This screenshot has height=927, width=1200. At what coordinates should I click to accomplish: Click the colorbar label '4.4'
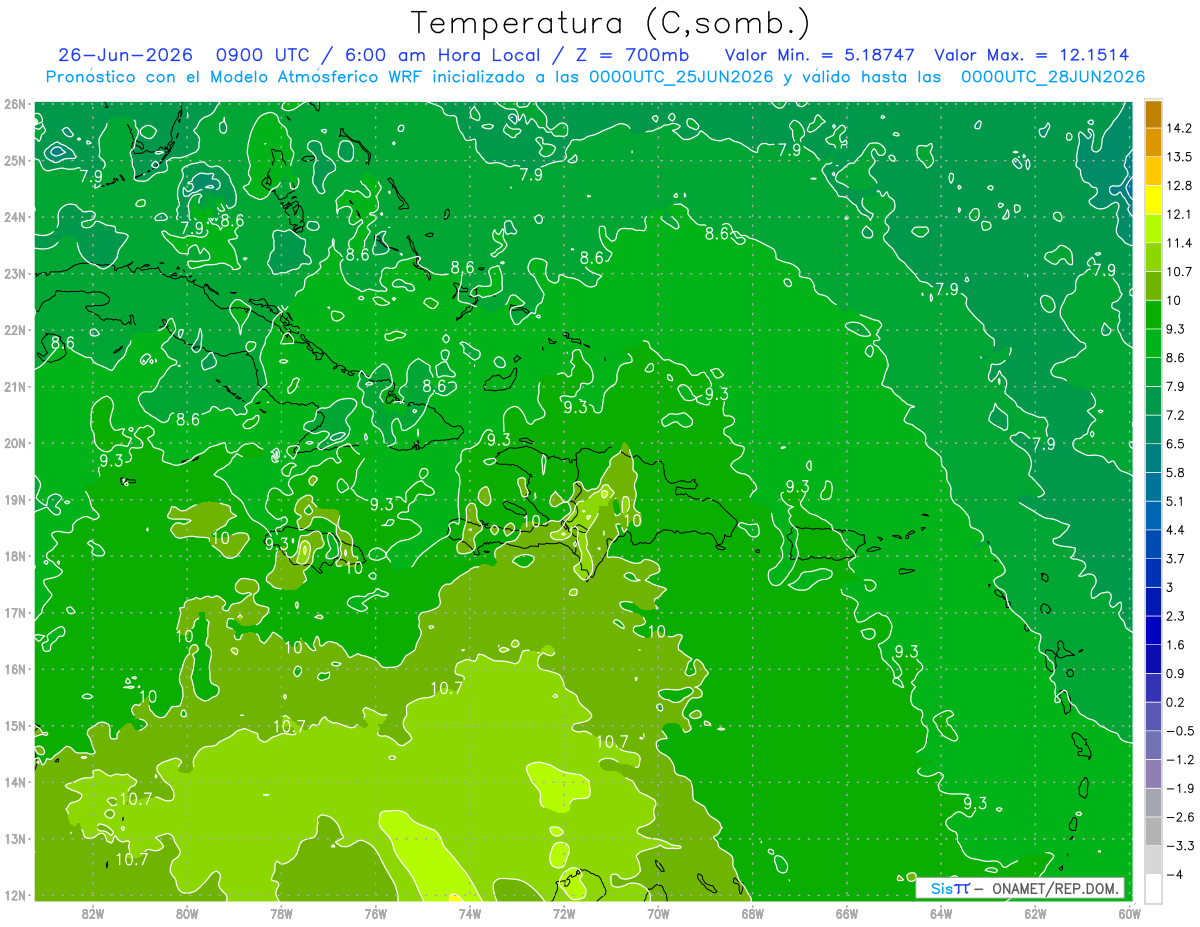(x=1177, y=530)
